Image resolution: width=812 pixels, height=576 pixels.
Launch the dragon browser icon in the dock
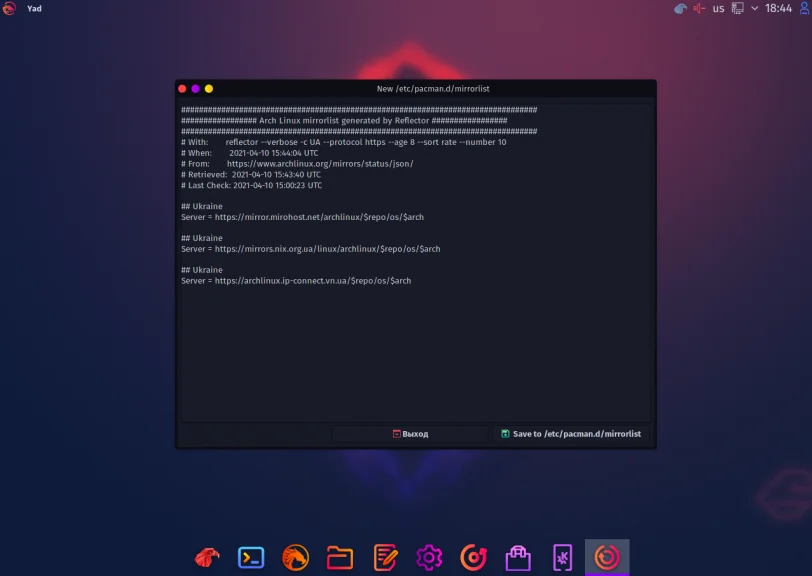click(x=294, y=557)
